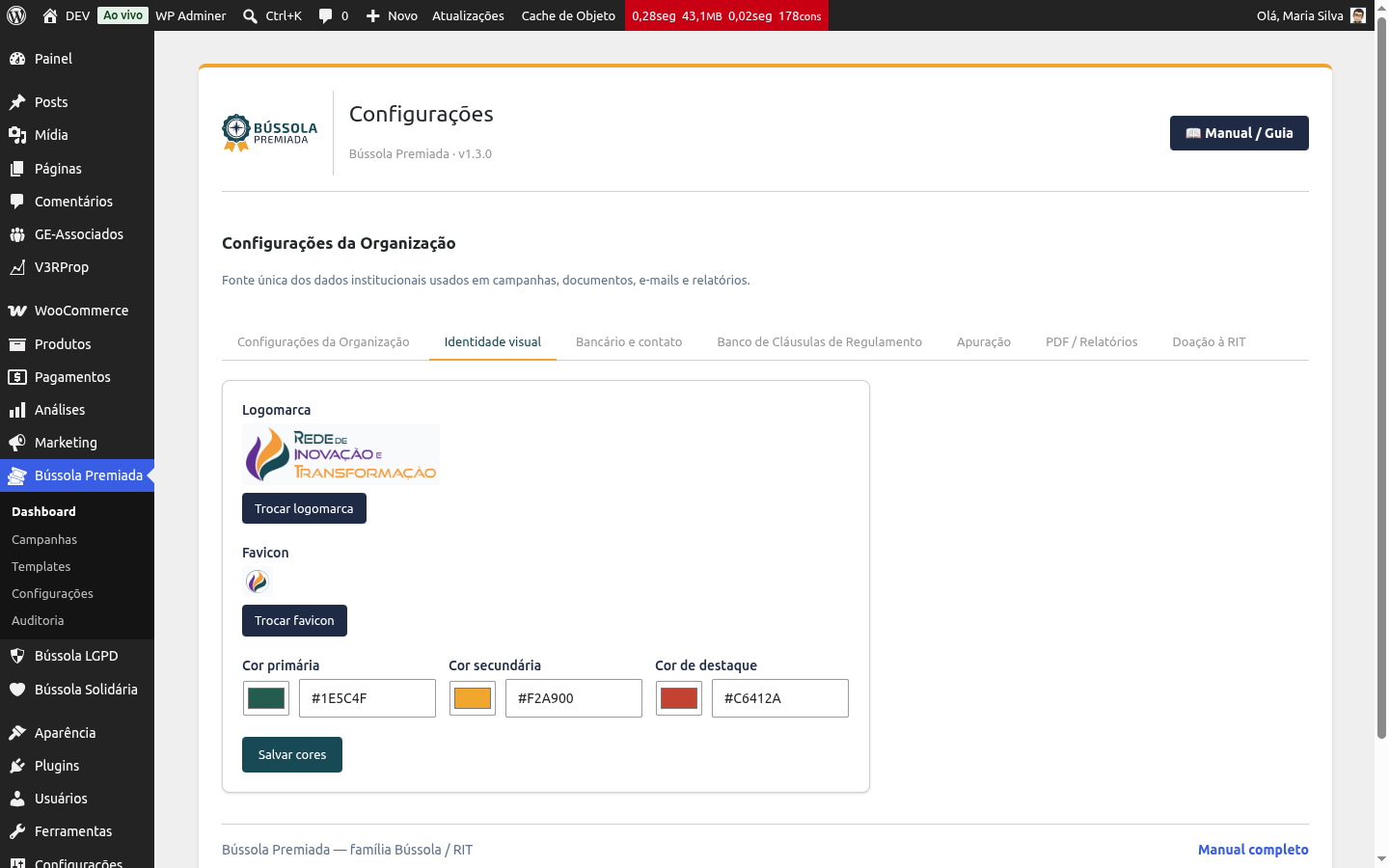Open the comments bubble in admin bar
The width and height of the screenshot is (1389, 868).
[x=326, y=15]
